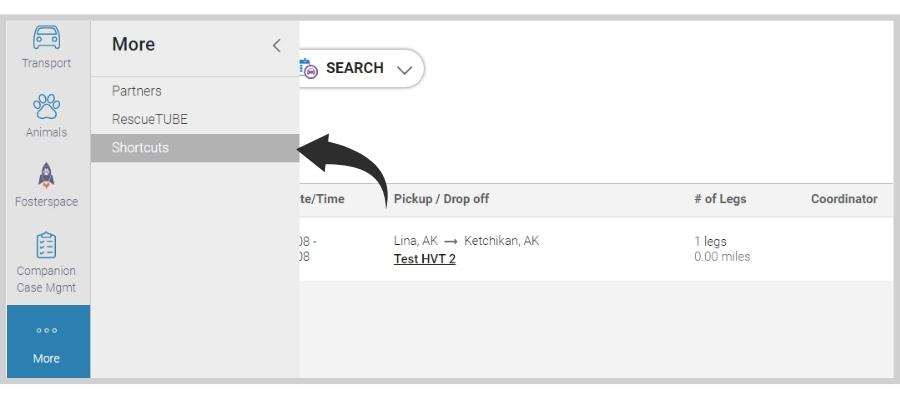Expand the SEARCH dropdown arrow
Image resolution: width=900 pixels, height=400 pixels.
point(405,70)
